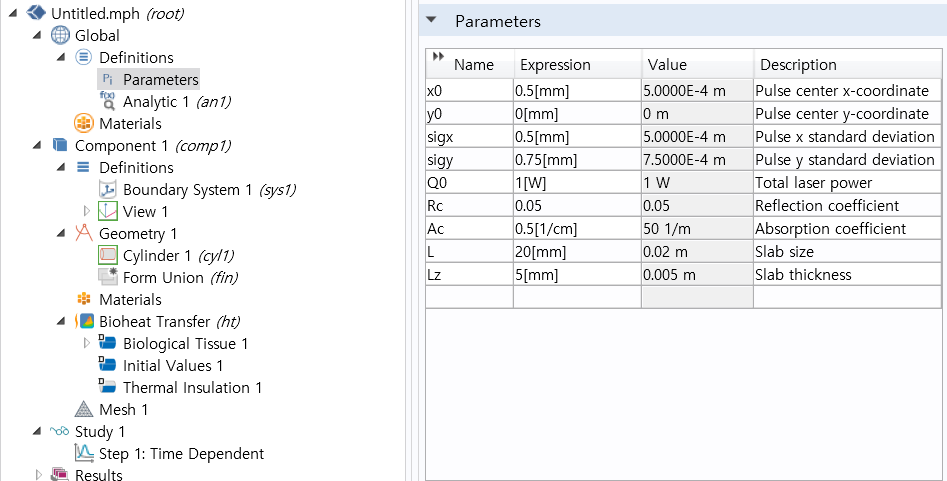Click the Bioheat Transfer physics icon
947x481 pixels.
click(x=85, y=322)
